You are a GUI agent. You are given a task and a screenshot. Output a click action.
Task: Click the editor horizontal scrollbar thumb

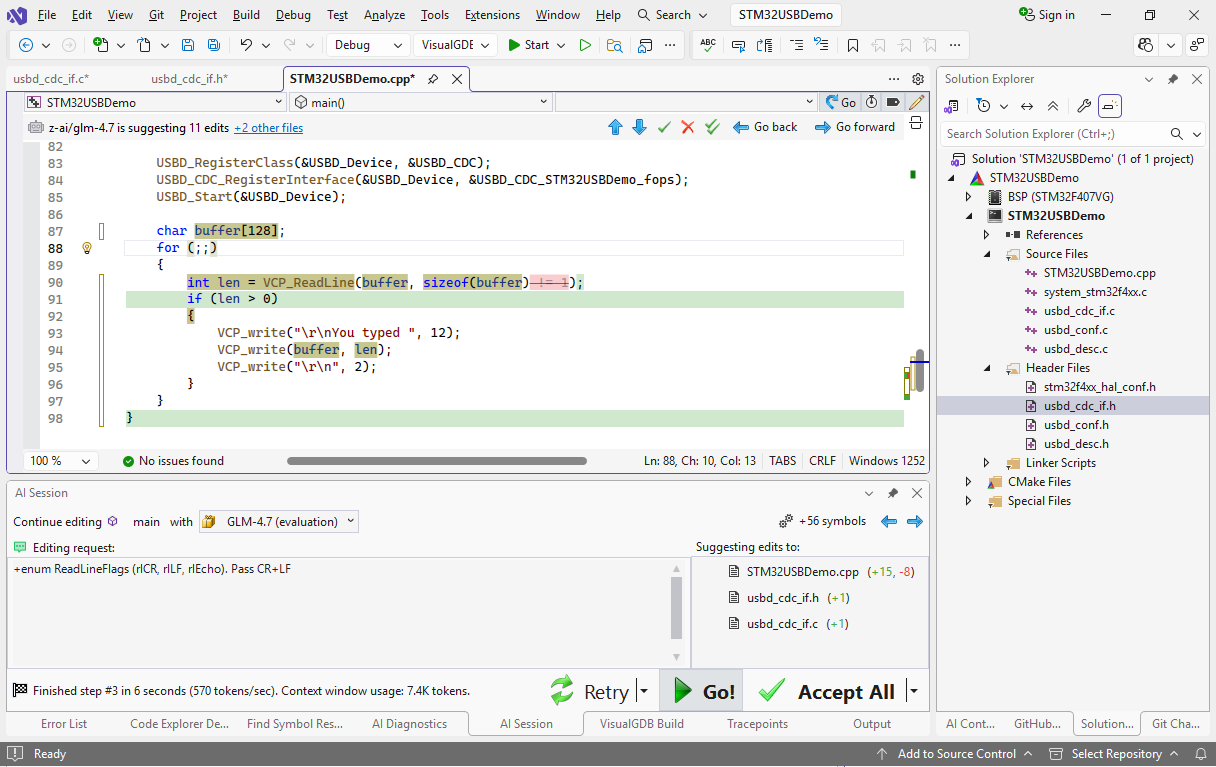click(x=436, y=461)
